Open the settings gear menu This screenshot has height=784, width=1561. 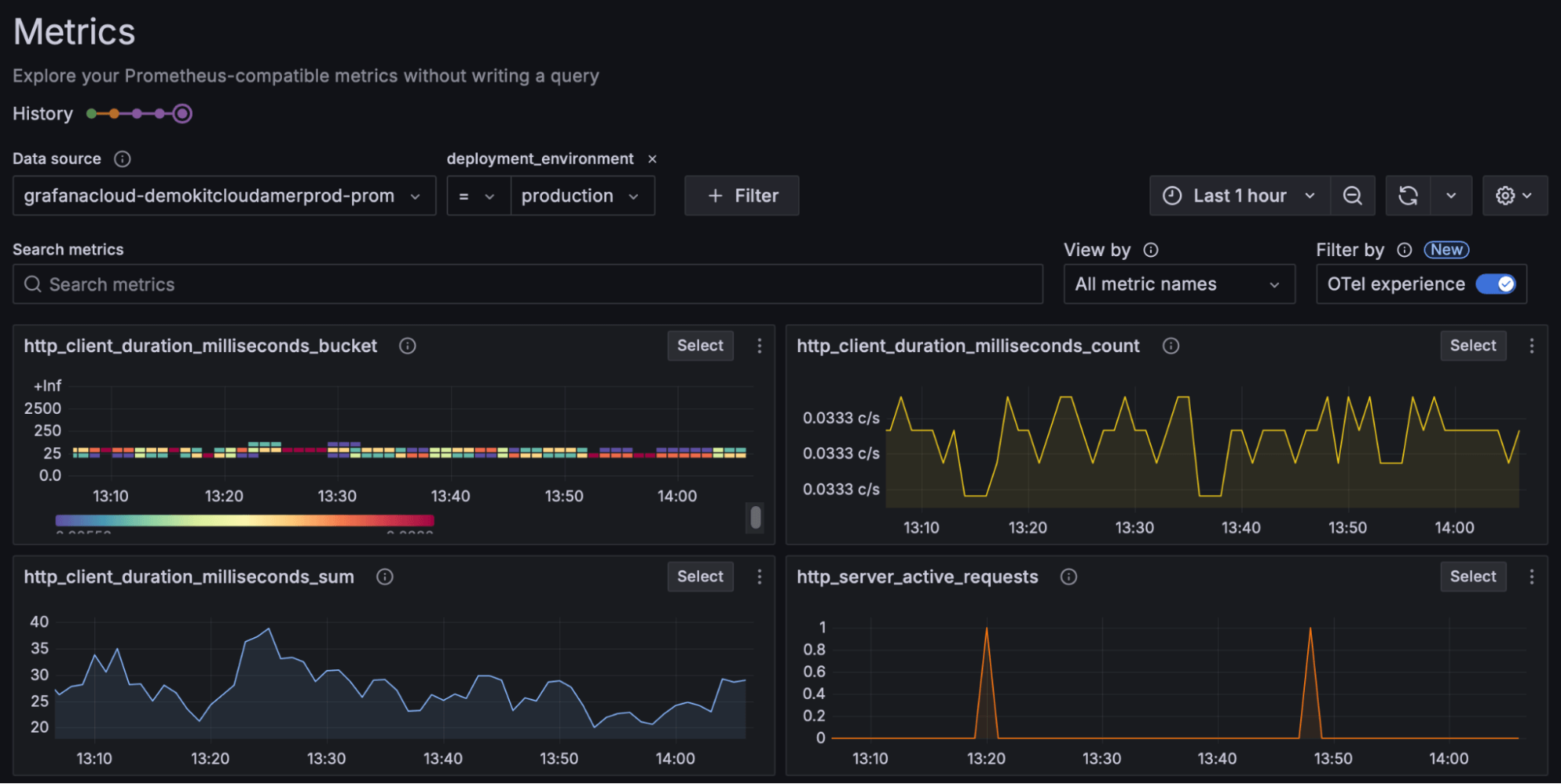pyautogui.click(x=1513, y=196)
